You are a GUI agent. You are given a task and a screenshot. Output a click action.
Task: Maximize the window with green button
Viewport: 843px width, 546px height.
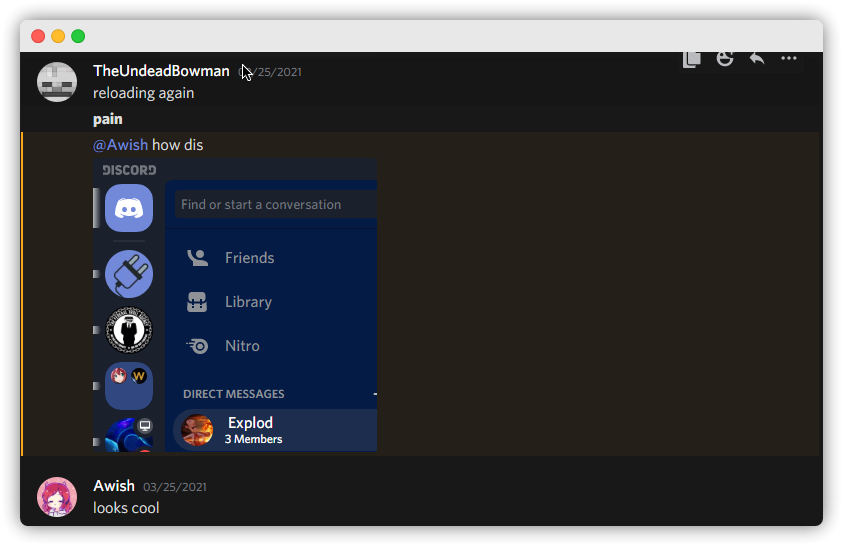click(x=78, y=36)
